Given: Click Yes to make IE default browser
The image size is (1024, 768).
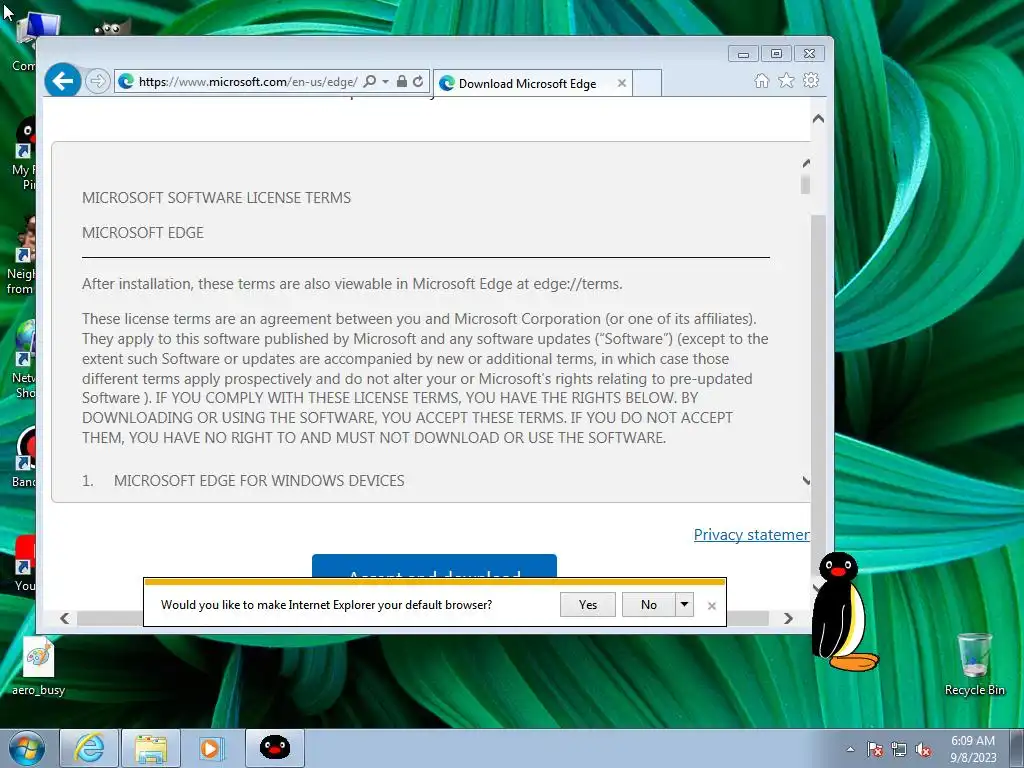Looking at the screenshot, I should (x=588, y=605).
